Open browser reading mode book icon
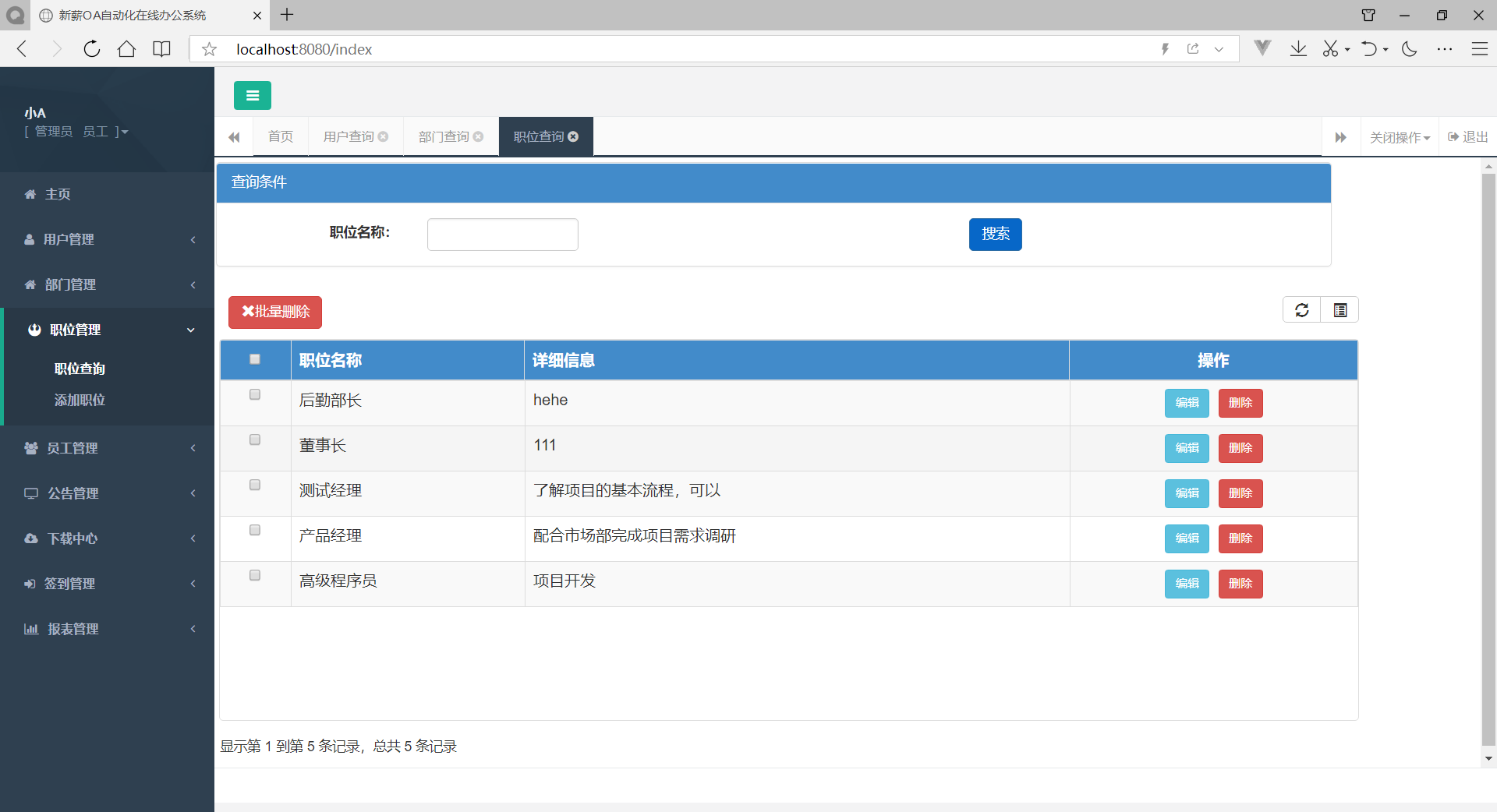 point(161,49)
